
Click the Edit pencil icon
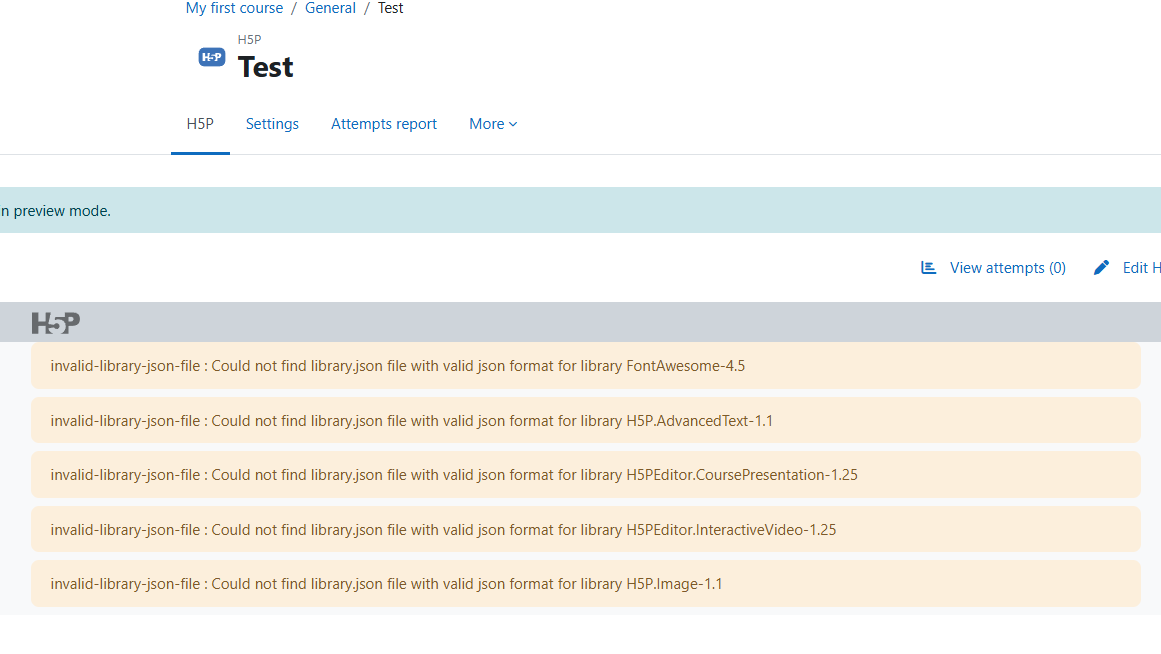(x=1101, y=267)
